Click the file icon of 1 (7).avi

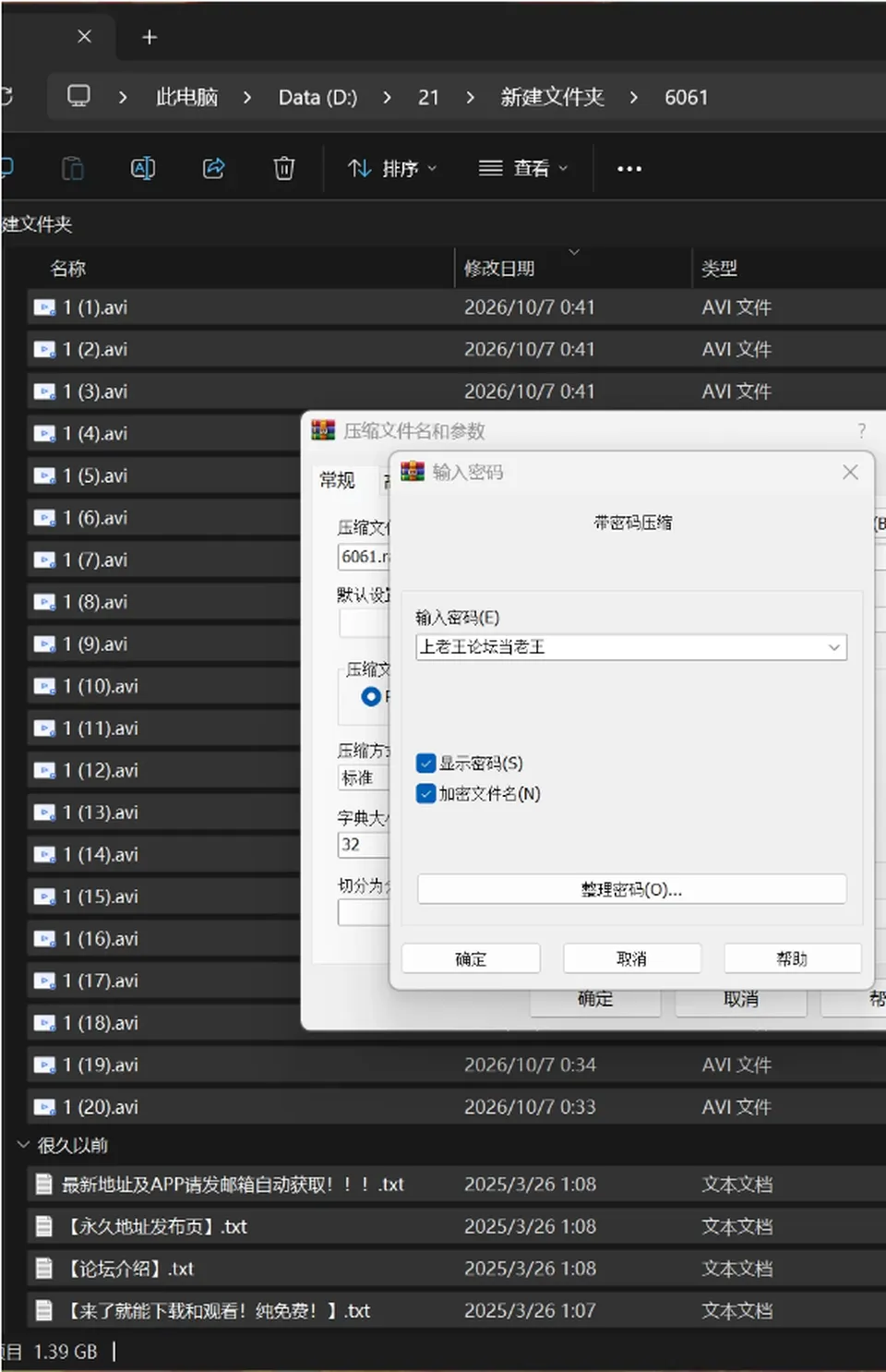click(44, 560)
